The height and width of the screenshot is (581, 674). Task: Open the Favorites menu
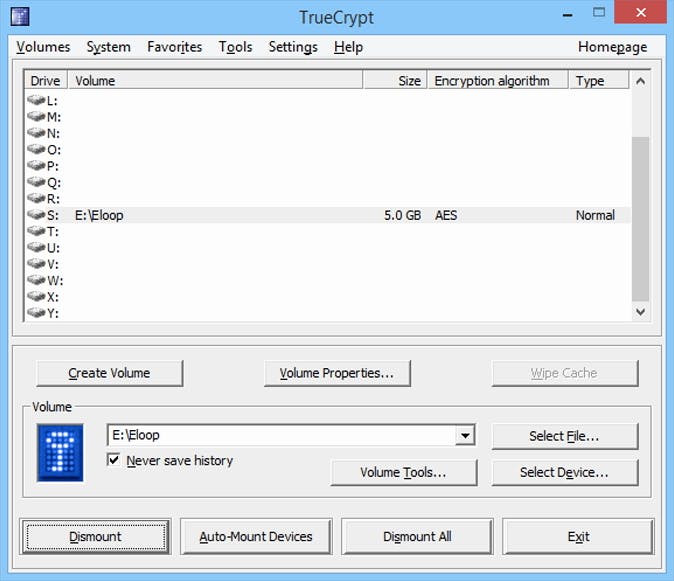tap(175, 47)
